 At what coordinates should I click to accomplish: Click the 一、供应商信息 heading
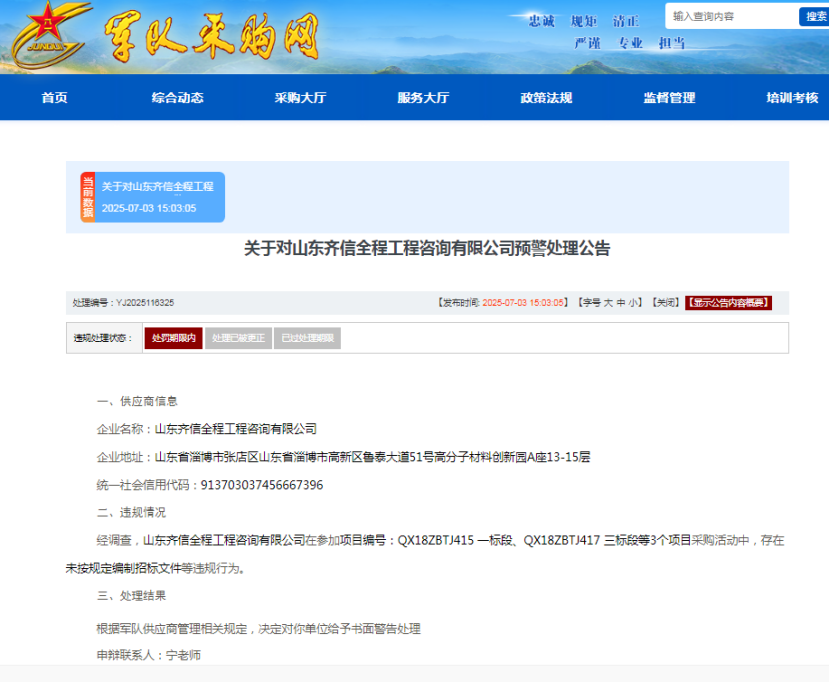[137, 401]
